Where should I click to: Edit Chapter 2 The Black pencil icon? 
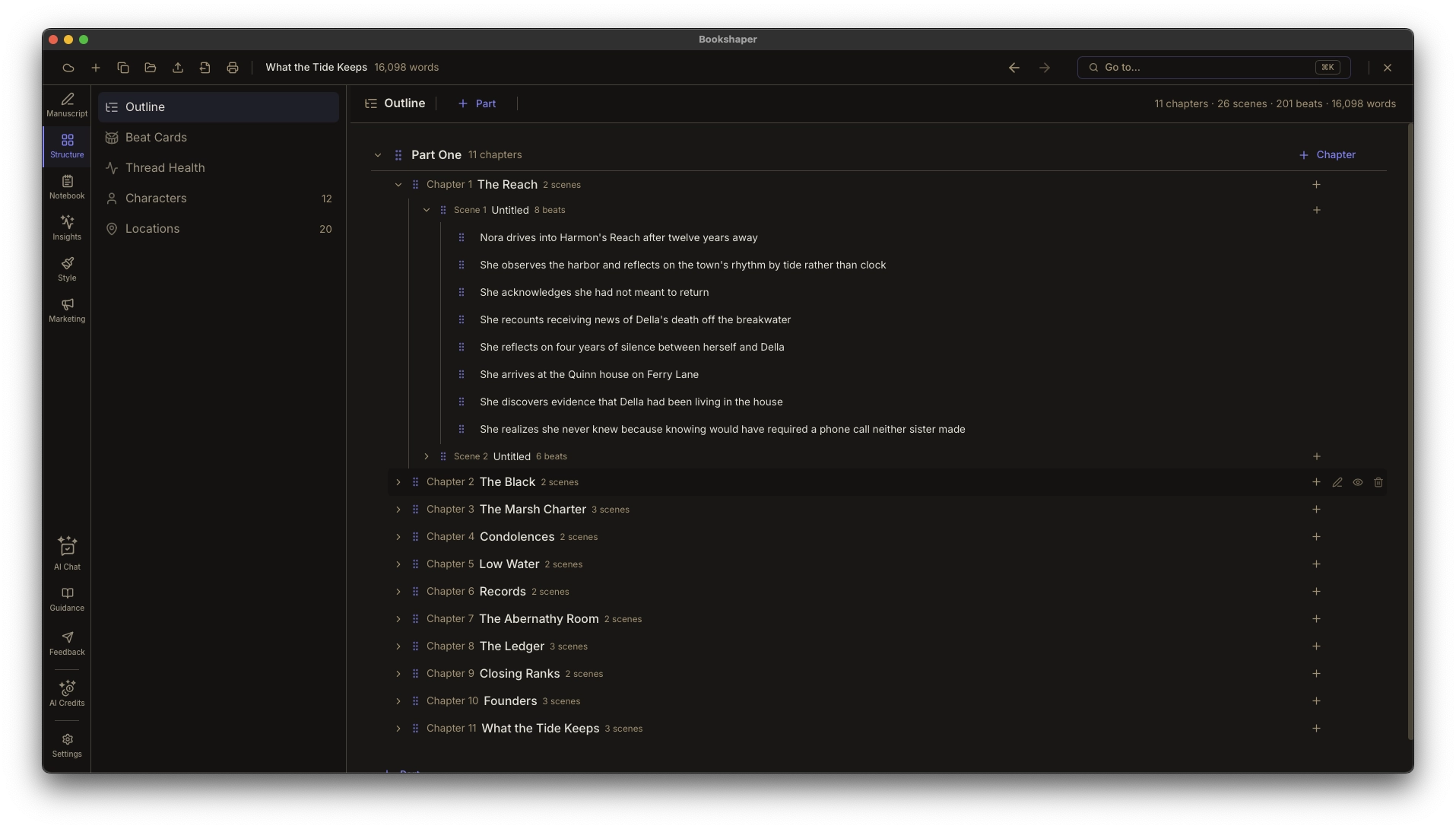(x=1337, y=482)
